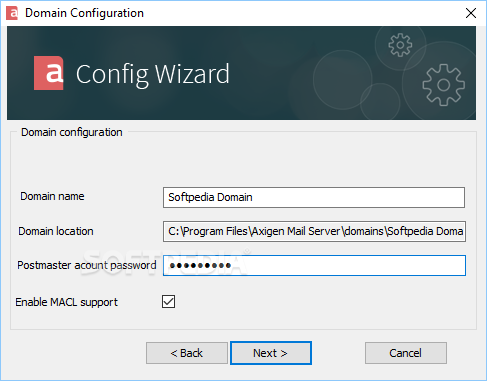Screen dimensions: 487x381
Task: Cancel the configuration wizard
Action: click(406, 353)
